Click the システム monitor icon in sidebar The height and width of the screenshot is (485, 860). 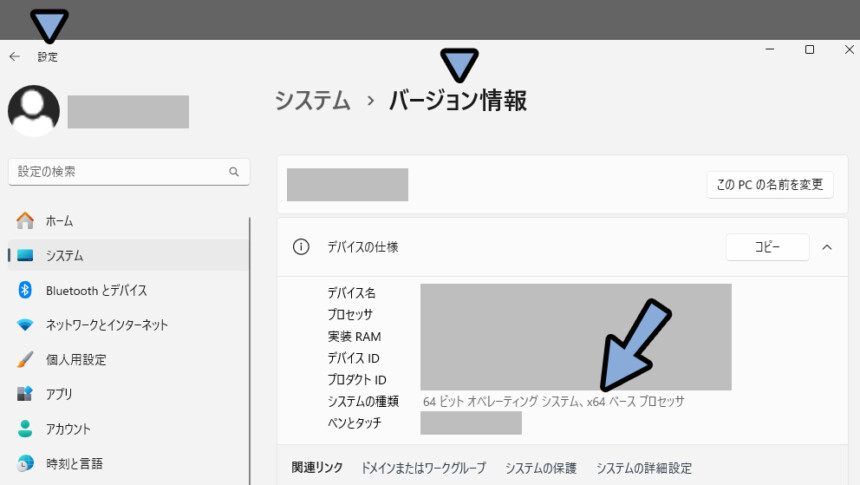click(x=25, y=255)
